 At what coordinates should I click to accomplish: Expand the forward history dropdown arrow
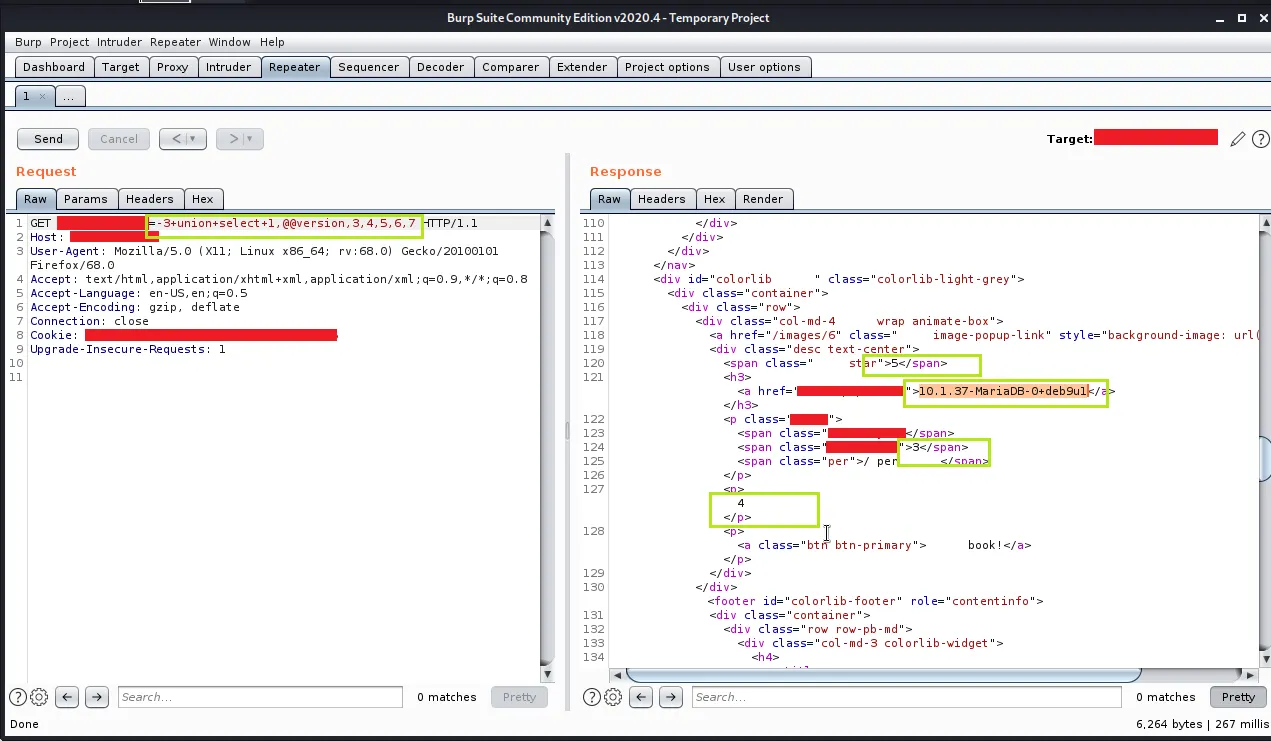[x=249, y=139]
